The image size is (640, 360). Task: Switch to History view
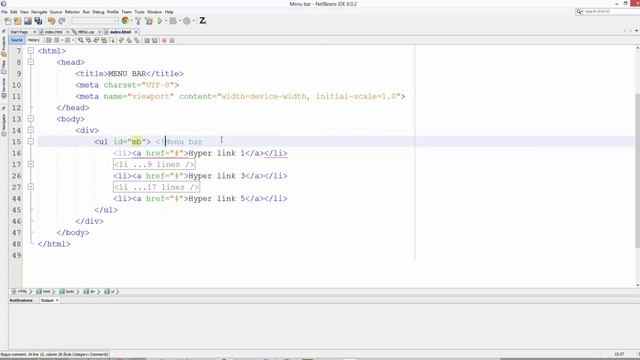pos(33,40)
